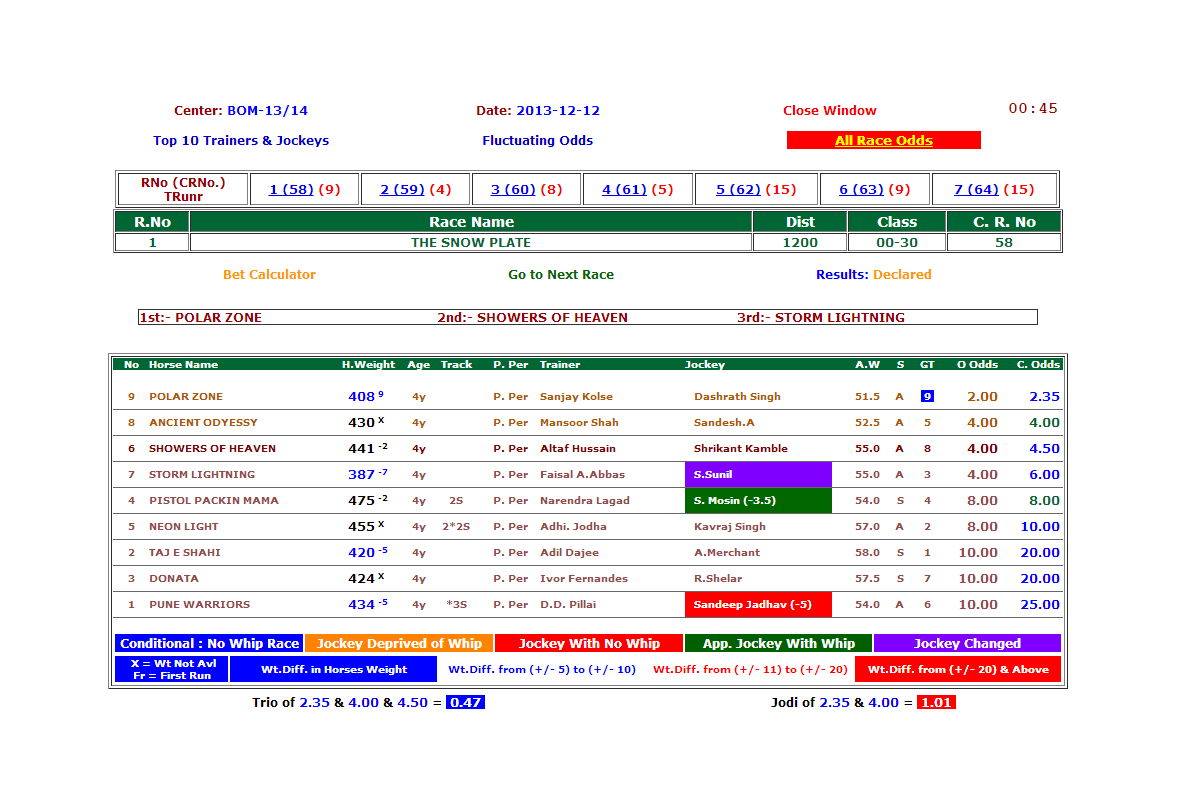Click jockey S.Sunil purple cell
The image size is (1180, 795).
click(x=758, y=475)
